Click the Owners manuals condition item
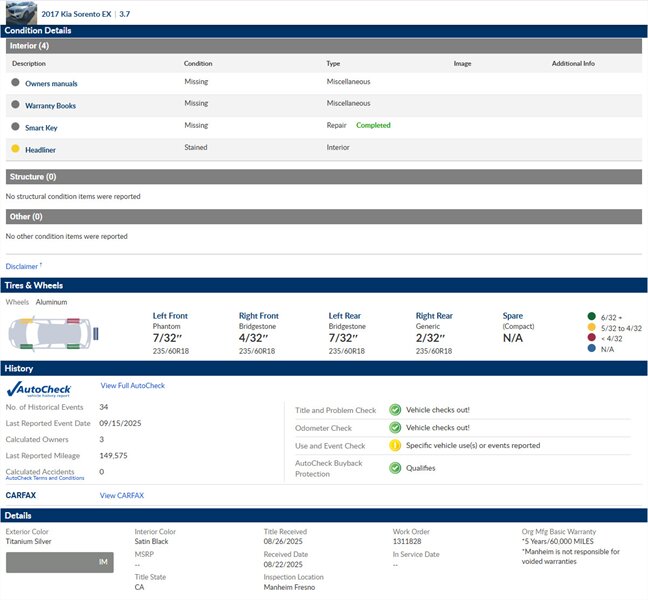 51,84
